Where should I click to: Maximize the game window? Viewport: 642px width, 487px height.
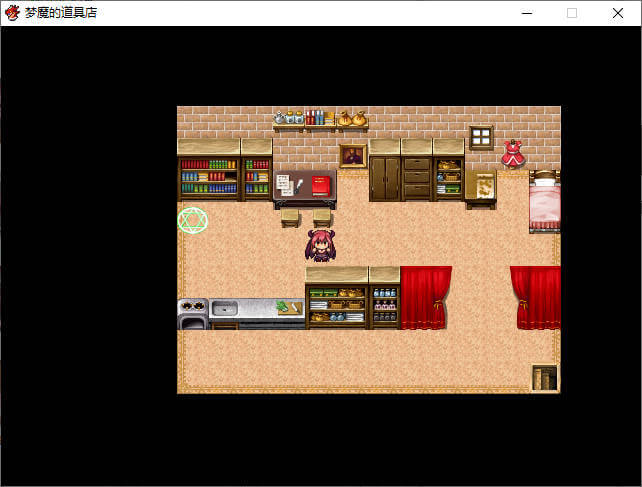tap(572, 13)
